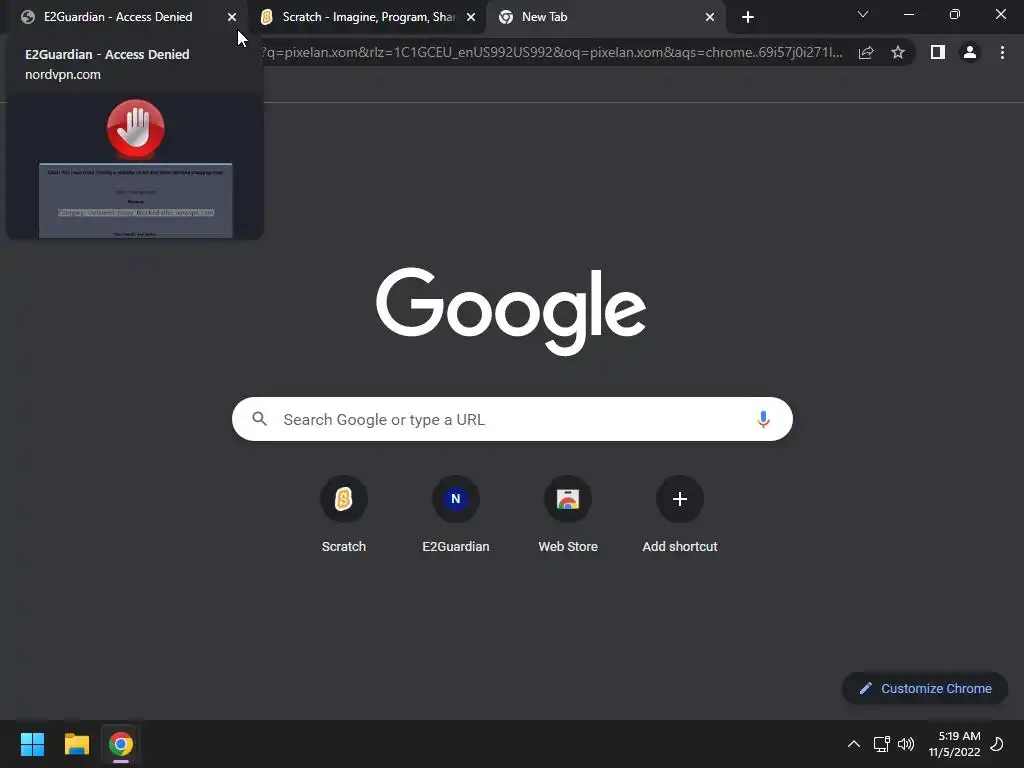Screen dimensions: 1024x768
Task: Restore down the Chrome window
Action: [955, 14]
